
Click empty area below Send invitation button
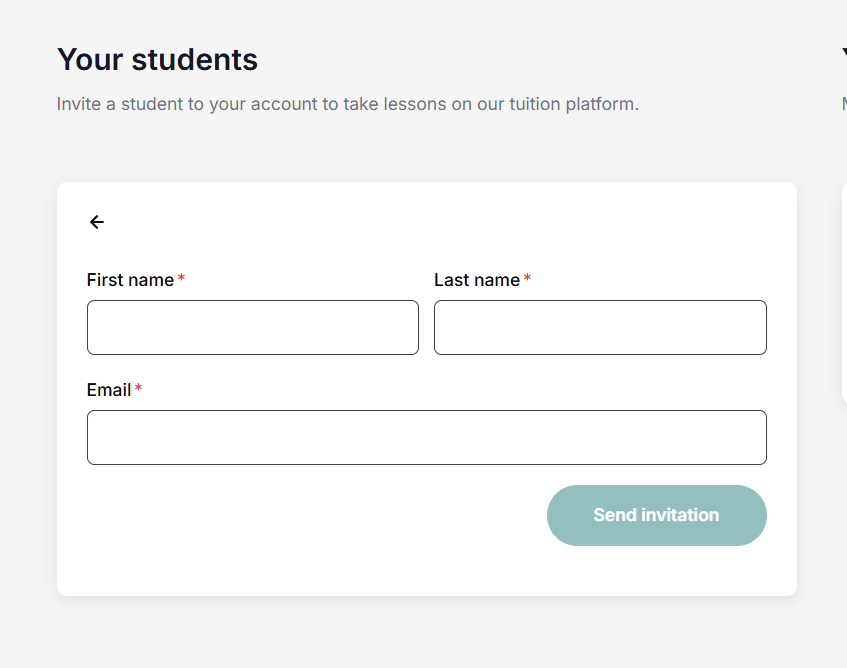pyautogui.click(x=656, y=572)
